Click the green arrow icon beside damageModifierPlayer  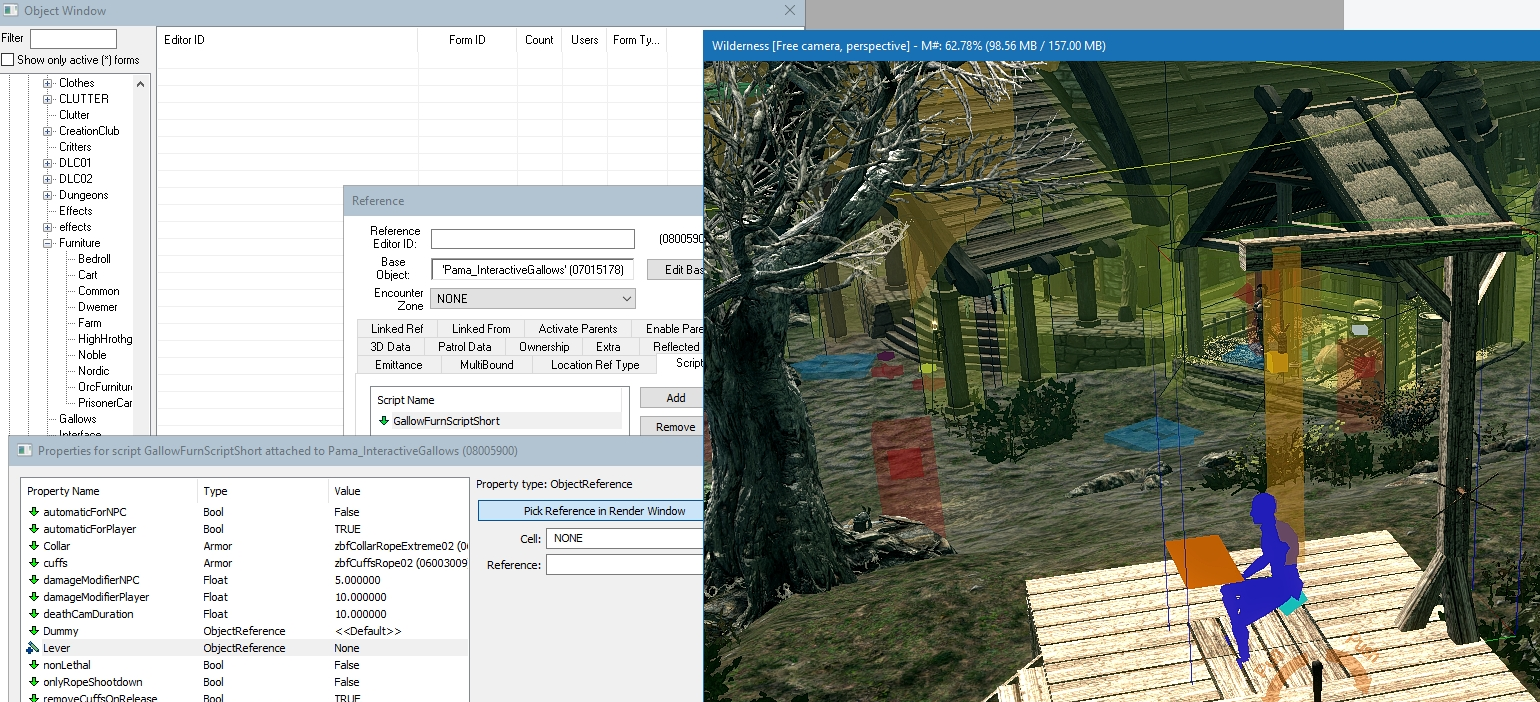33,597
